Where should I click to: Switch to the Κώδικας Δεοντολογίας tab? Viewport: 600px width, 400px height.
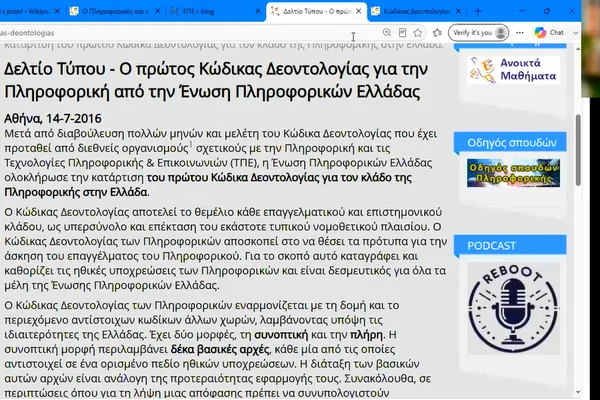[416, 11]
